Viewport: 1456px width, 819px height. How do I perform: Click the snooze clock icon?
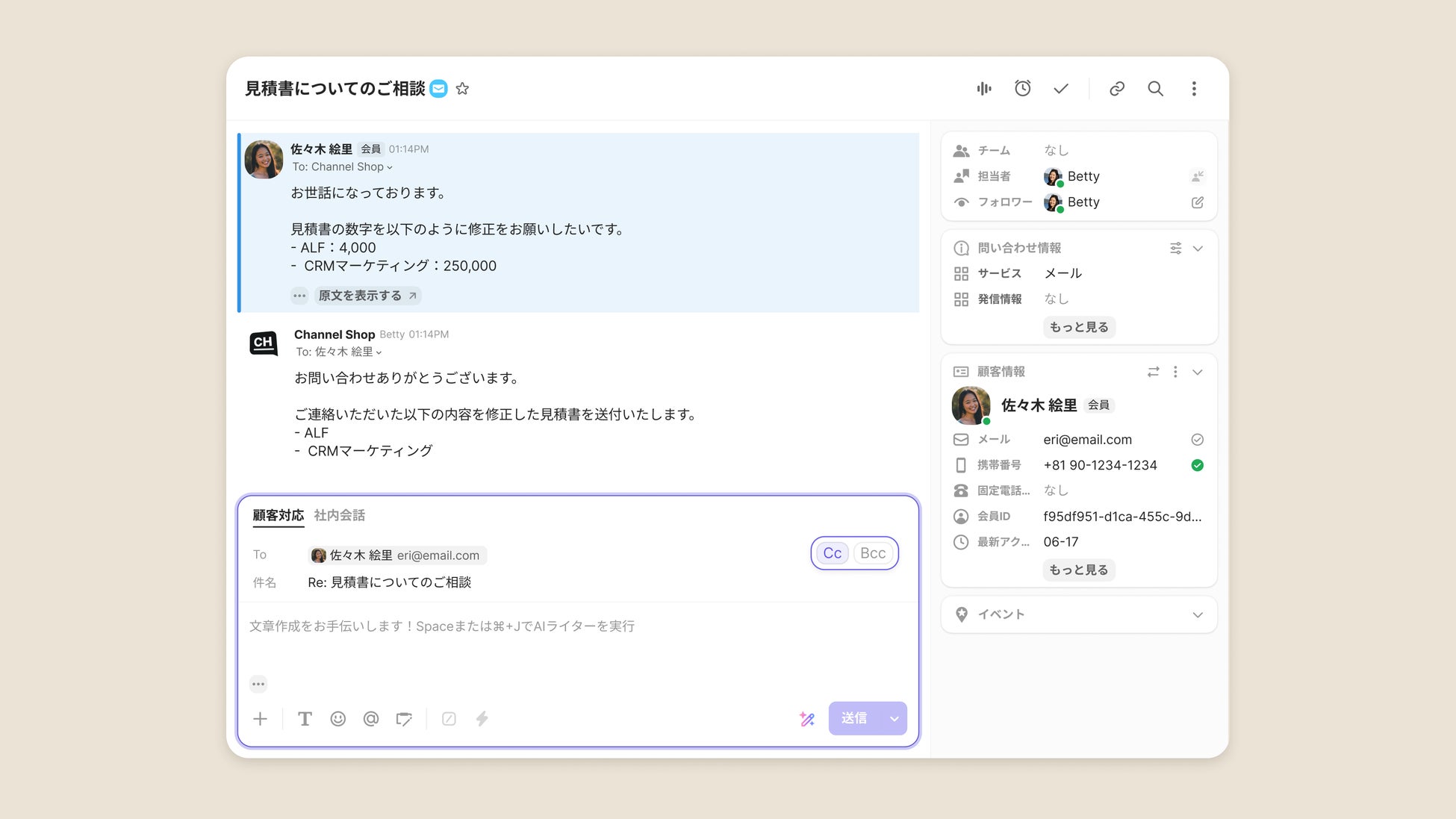tap(1022, 89)
